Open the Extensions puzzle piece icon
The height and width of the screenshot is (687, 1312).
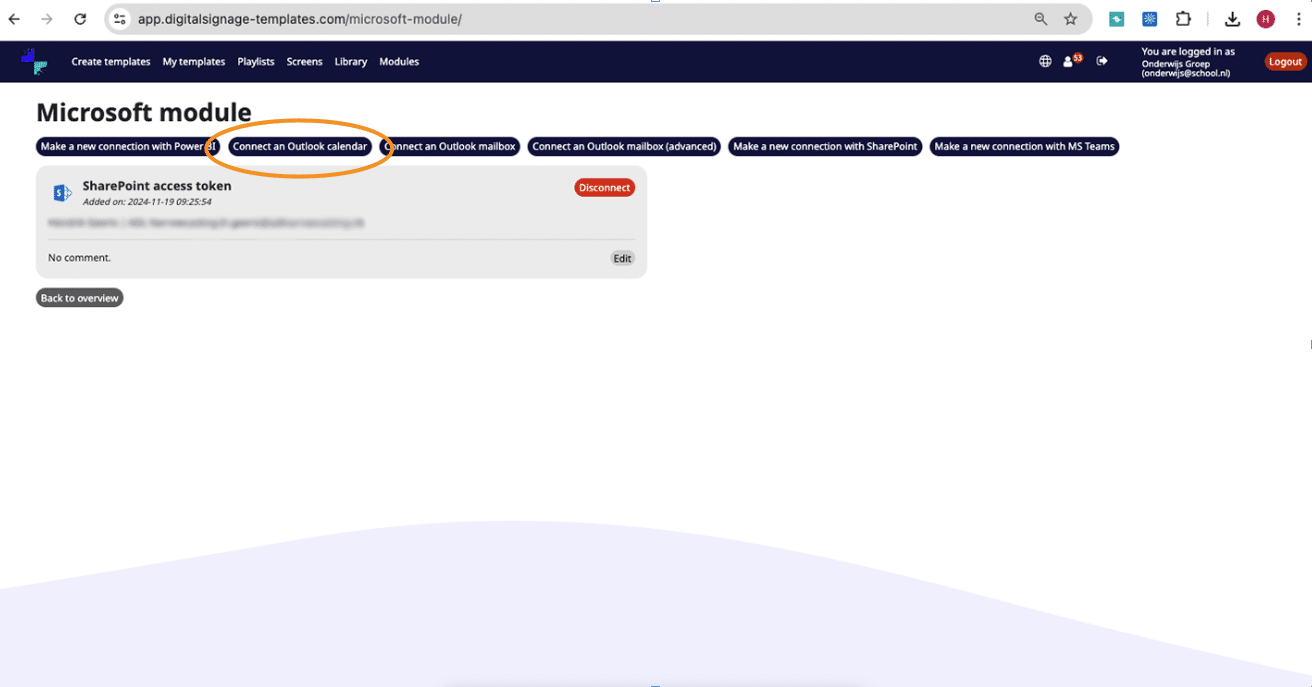pos(1183,19)
